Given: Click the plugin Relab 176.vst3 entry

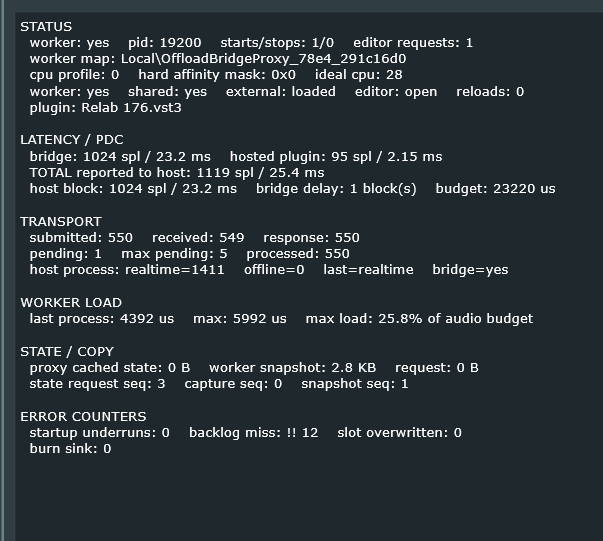Looking at the screenshot, I should (x=105, y=108).
